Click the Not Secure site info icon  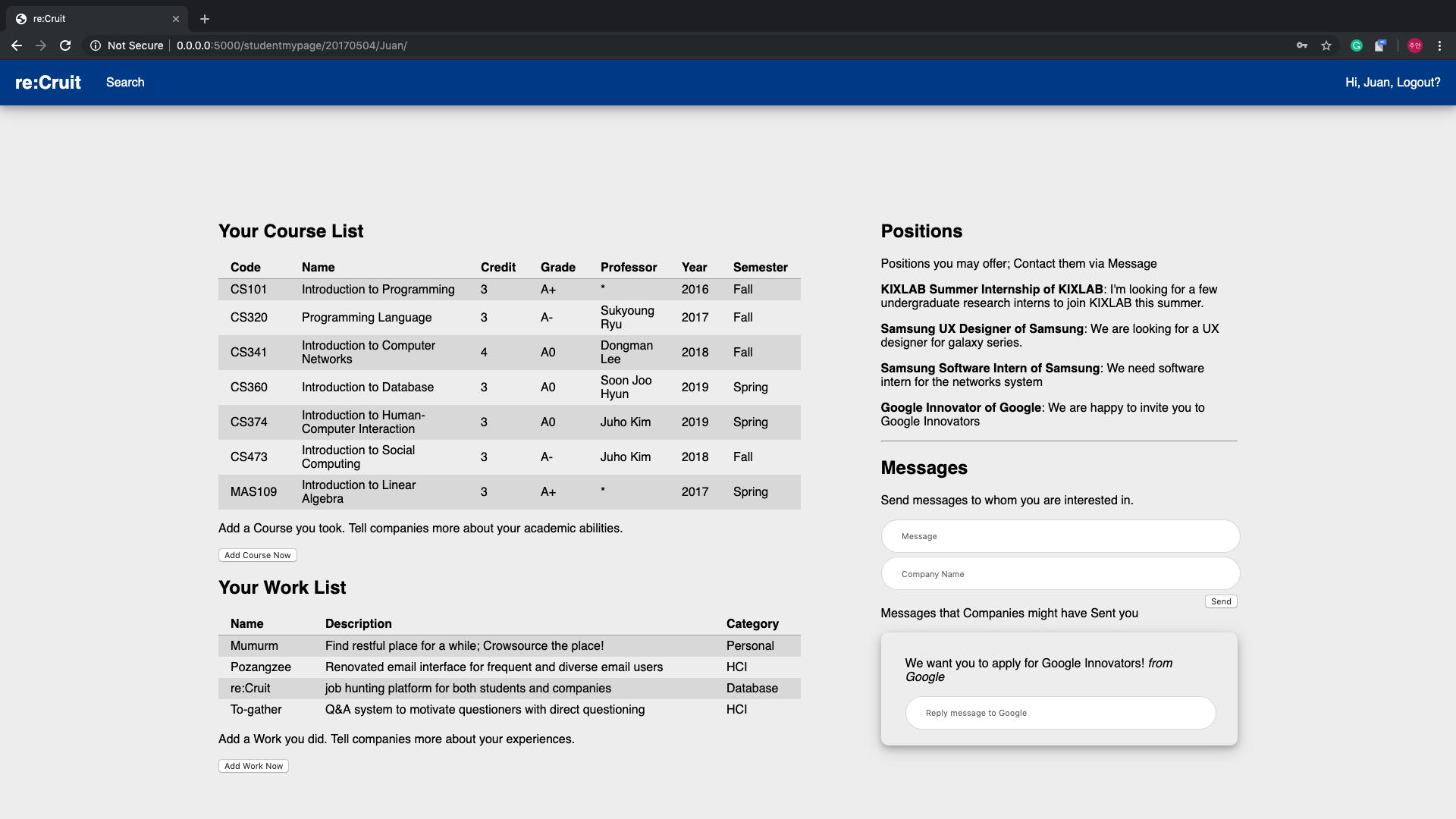[x=96, y=45]
